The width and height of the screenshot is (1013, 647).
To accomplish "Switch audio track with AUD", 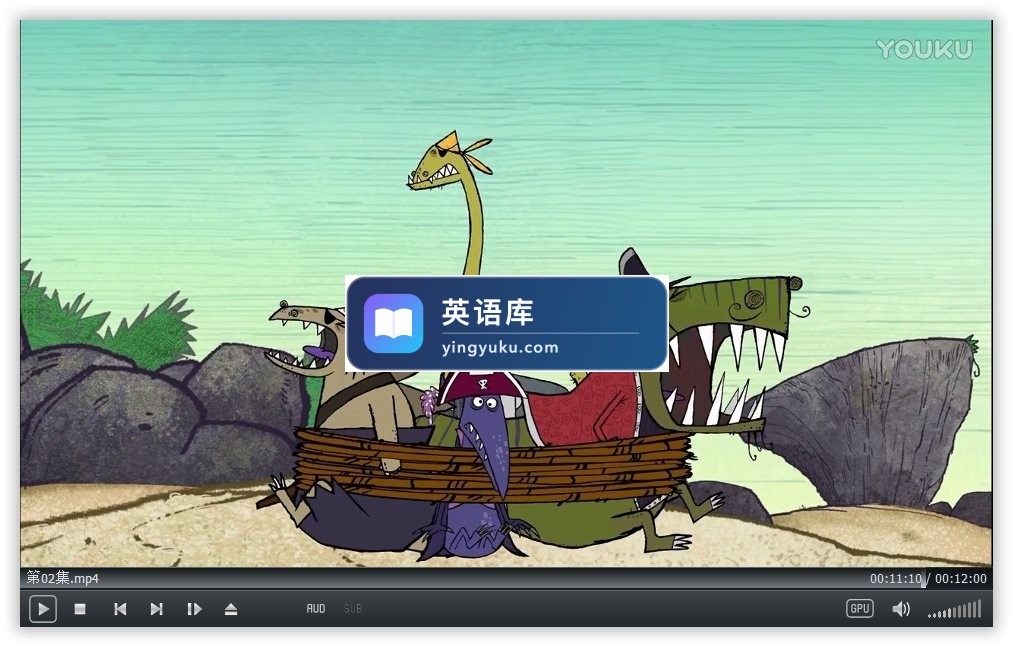I will pyautogui.click(x=316, y=608).
